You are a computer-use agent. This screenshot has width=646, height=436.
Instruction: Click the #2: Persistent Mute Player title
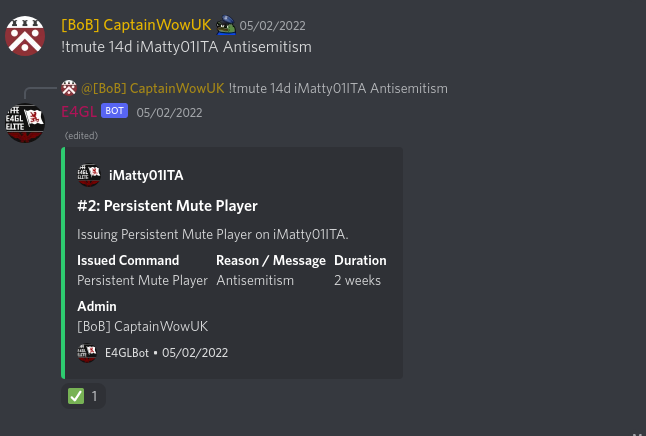167,206
